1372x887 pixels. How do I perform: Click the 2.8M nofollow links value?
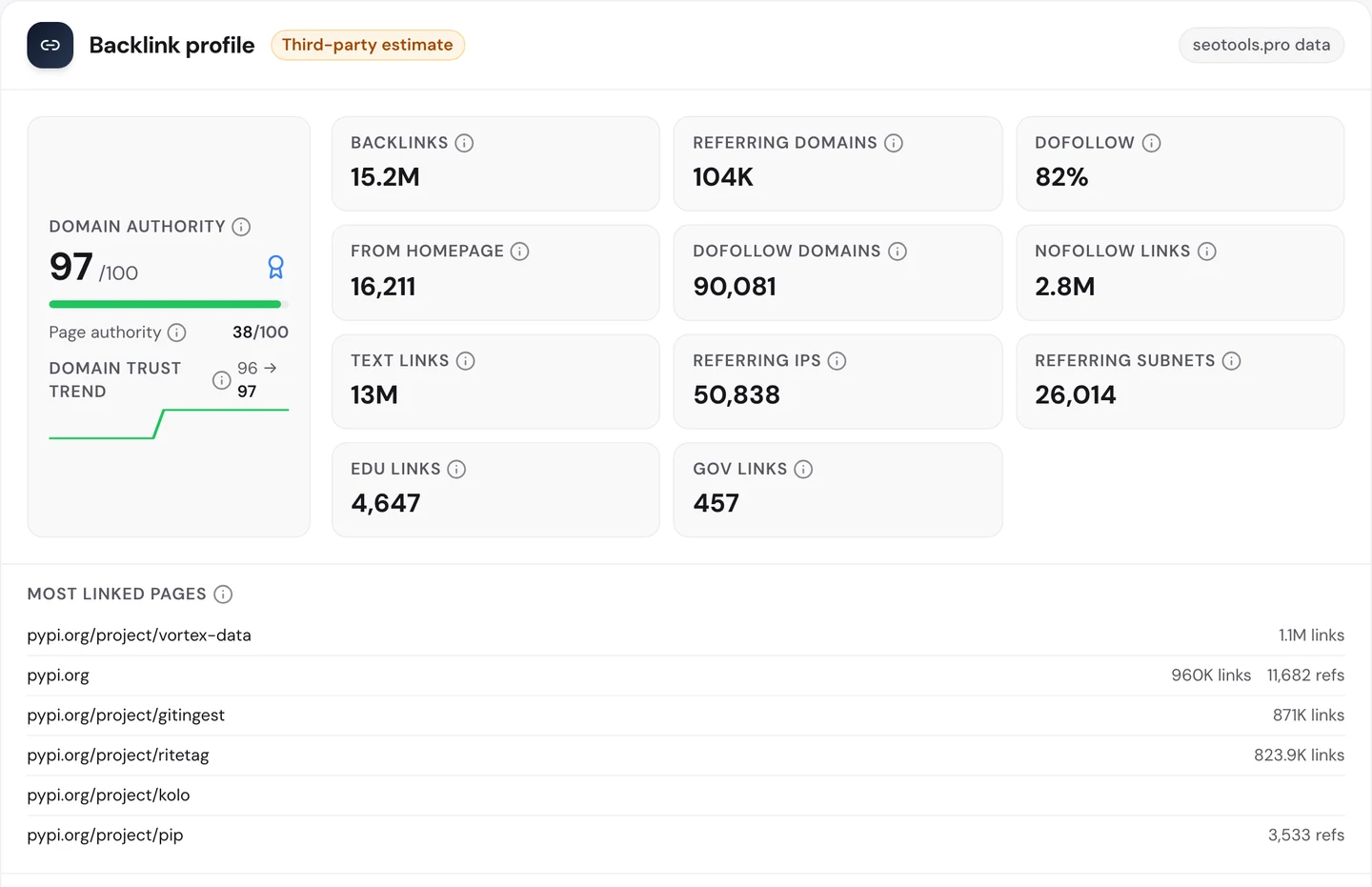(1065, 287)
